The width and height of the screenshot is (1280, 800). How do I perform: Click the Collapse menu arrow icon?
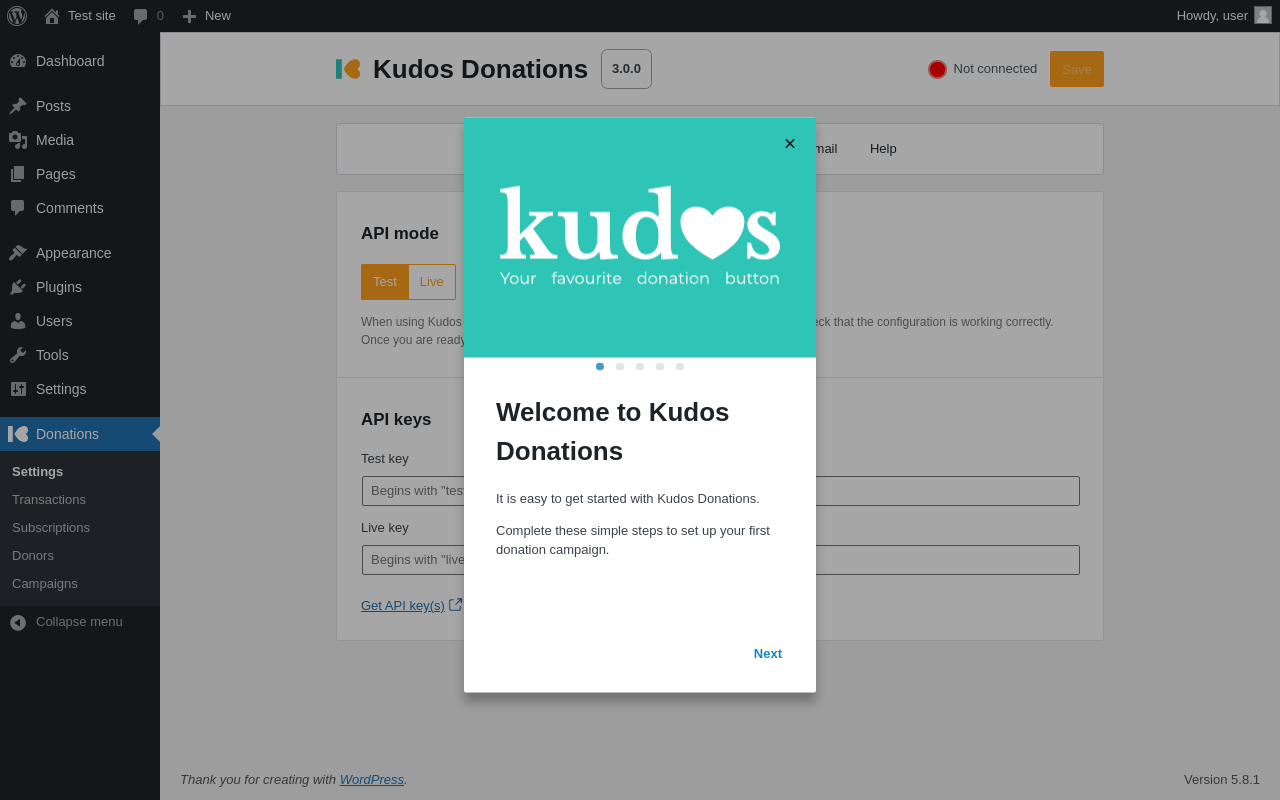click(18, 622)
